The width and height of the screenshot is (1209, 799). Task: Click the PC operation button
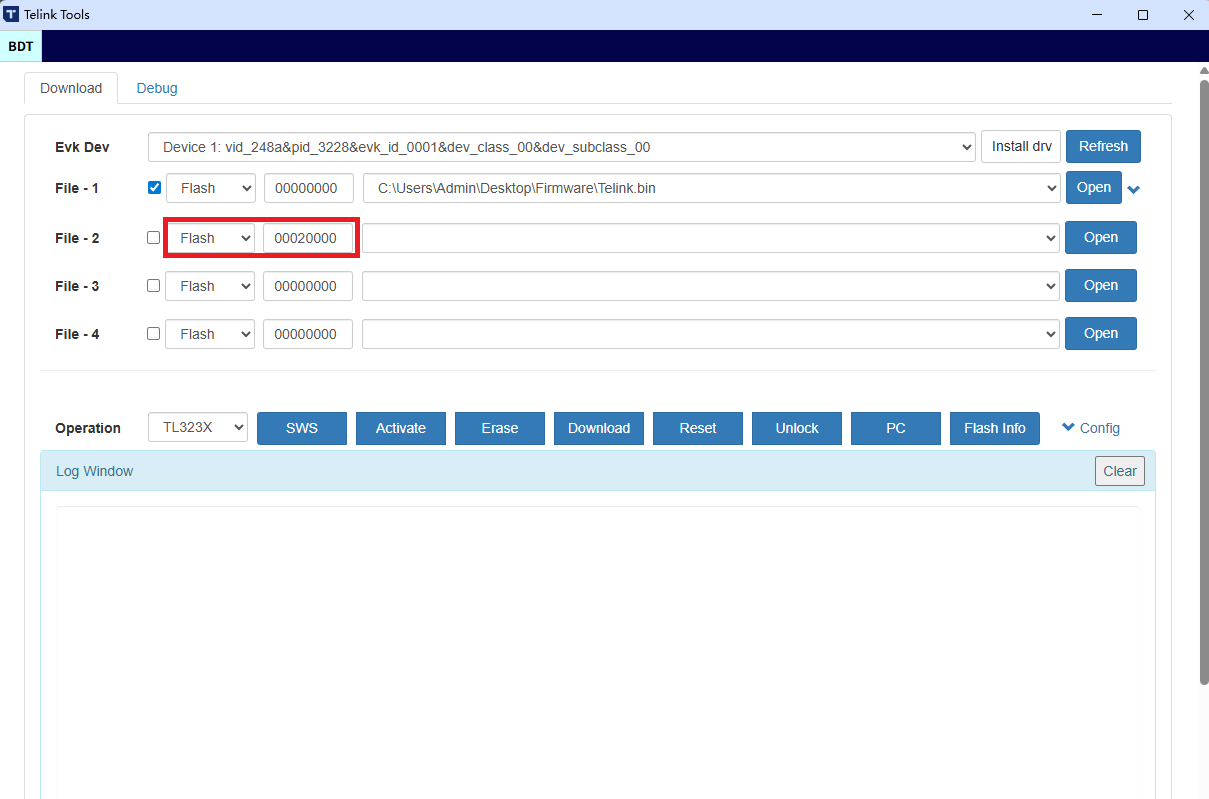[895, 428]
